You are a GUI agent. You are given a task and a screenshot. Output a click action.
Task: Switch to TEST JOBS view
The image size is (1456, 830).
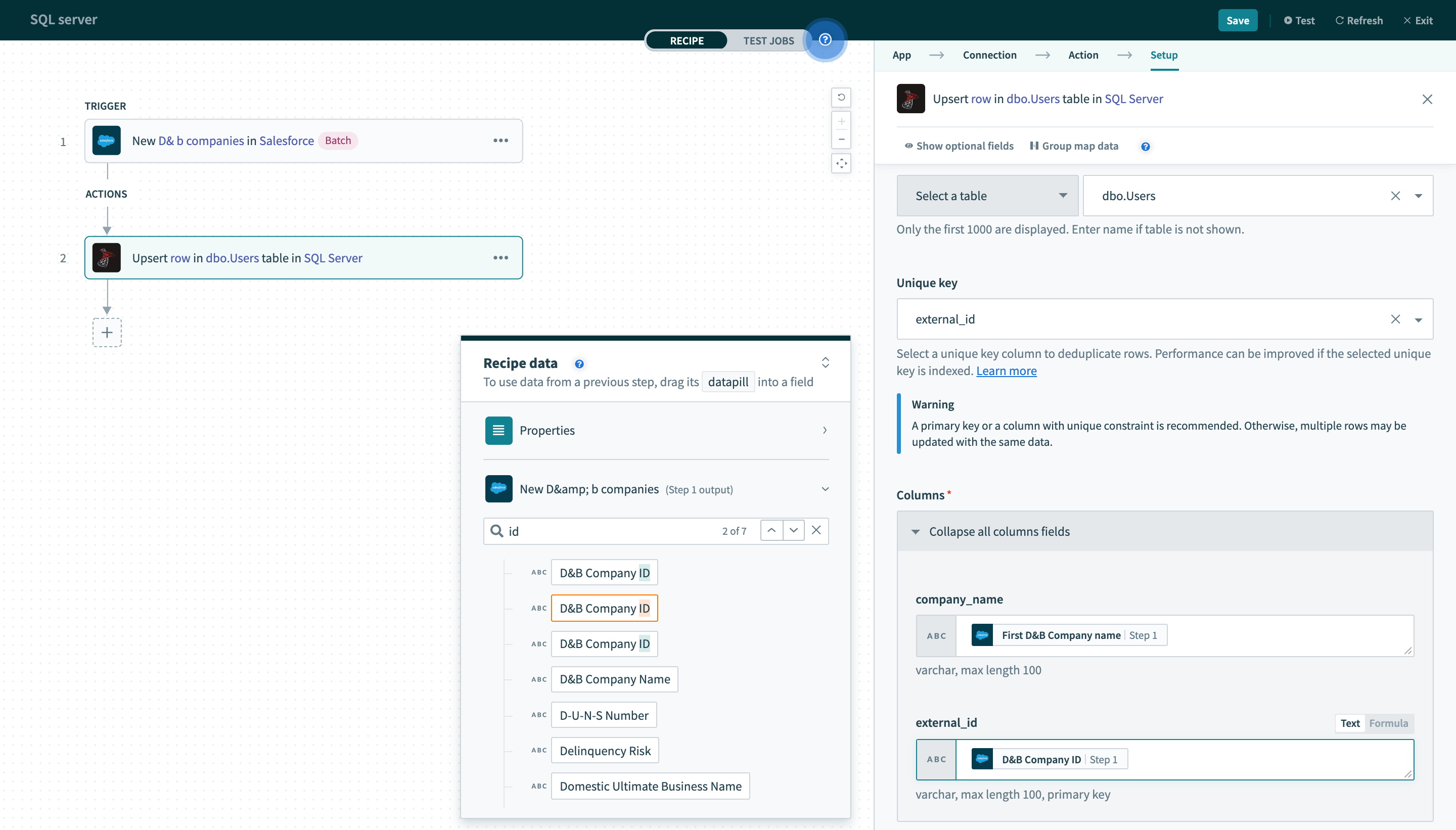[x=768, y=40]
